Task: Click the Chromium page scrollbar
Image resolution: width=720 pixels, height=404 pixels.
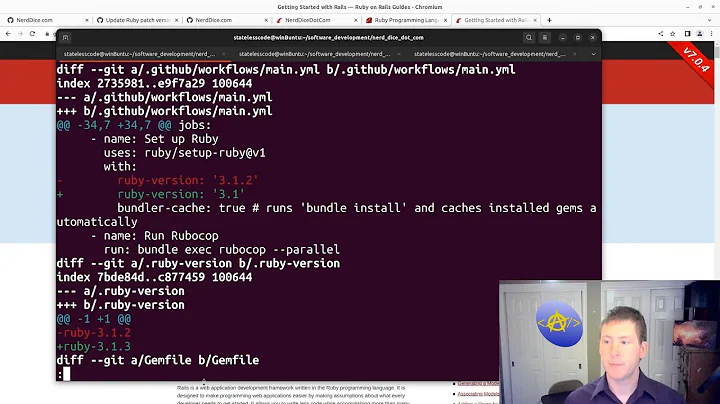Action: (717, 50)
